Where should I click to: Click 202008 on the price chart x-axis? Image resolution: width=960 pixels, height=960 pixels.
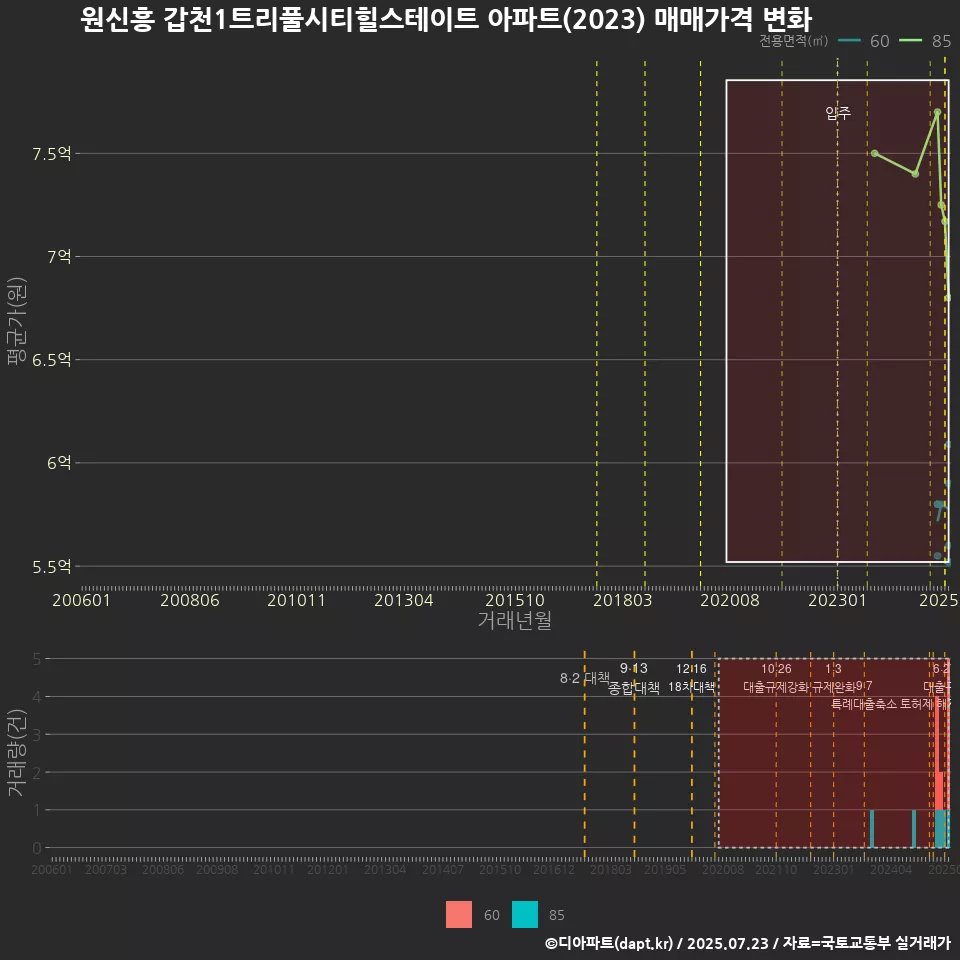(730, 600)
